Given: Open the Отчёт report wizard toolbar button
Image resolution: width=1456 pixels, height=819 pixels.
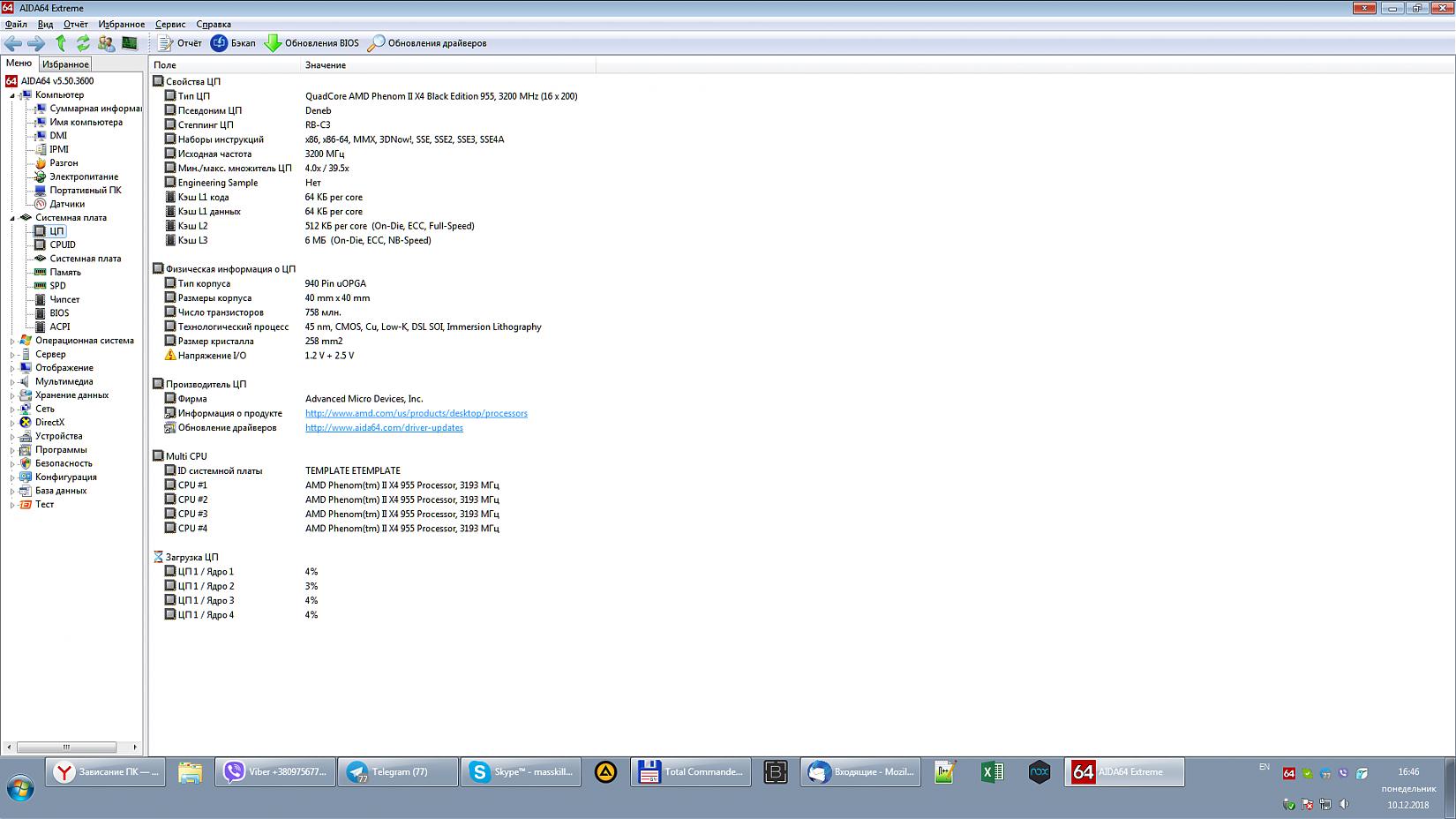Looking at the screenshot, I should [180, 43].
